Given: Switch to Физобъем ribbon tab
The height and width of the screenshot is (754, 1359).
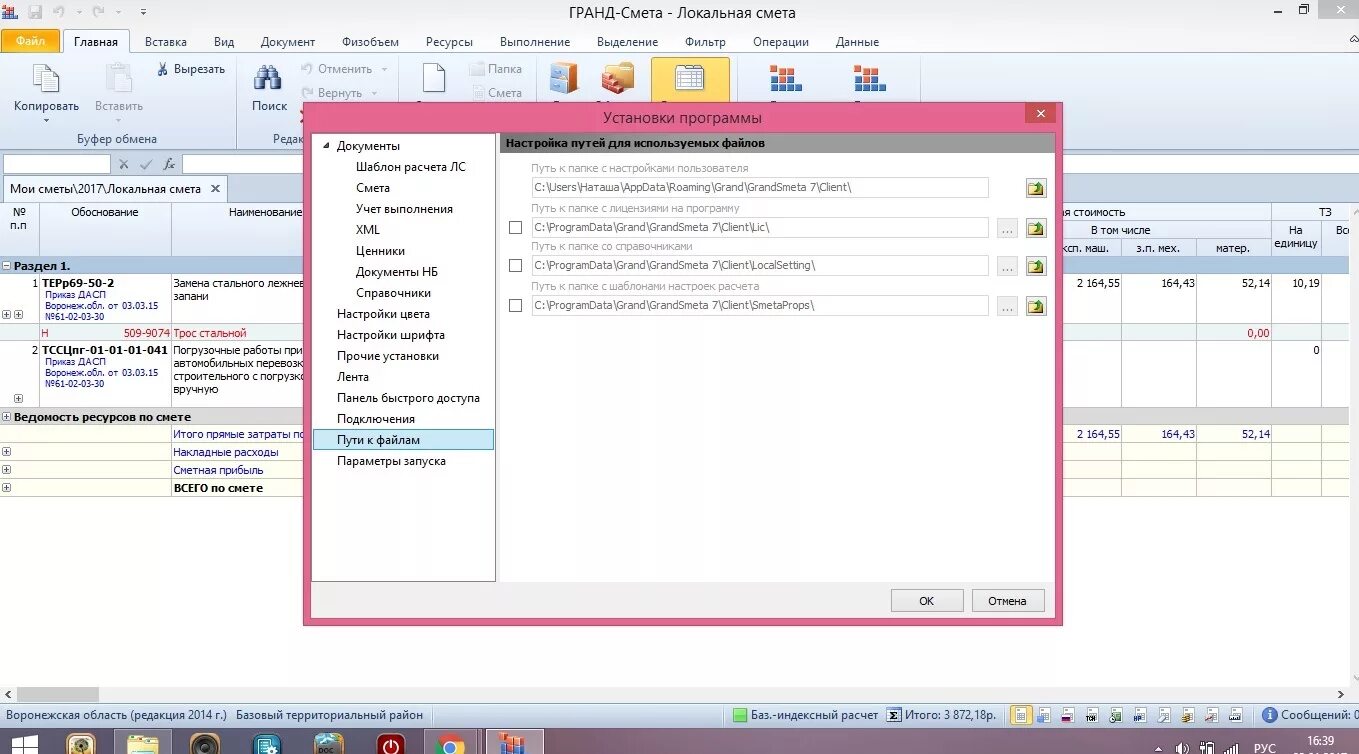Looking at the screenshot, I should [x=370, y=42].
